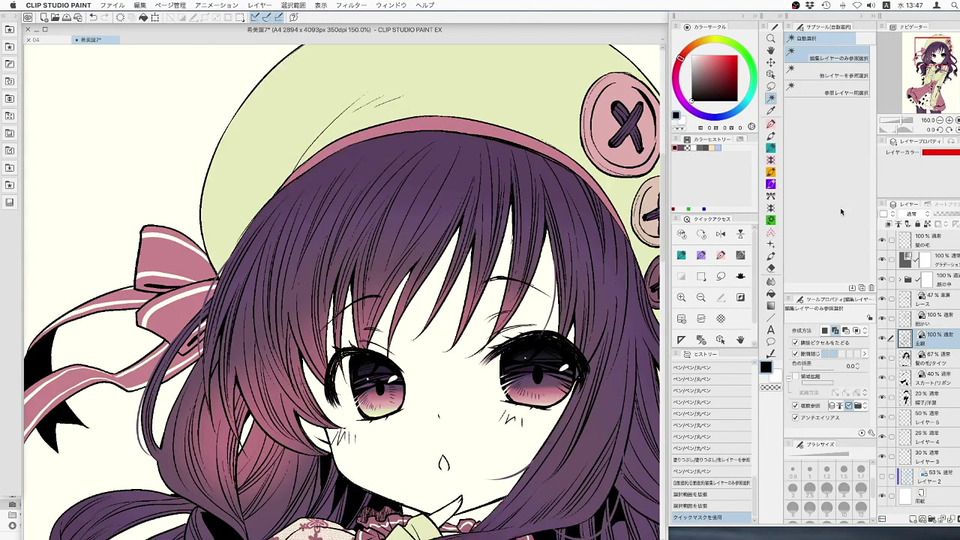
Task: Select the Text tool (A)
Action: (771, 329)
